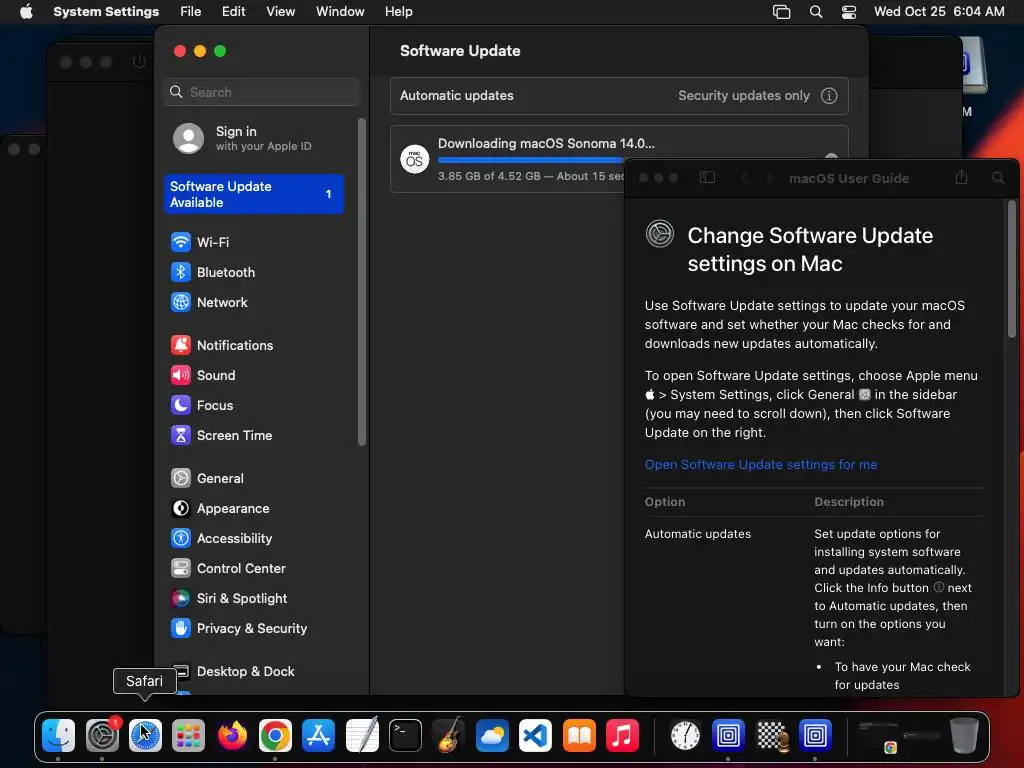Click the Search field in System Settings
Screen dimensions: 1024x768
pyautogui.click(x=261, y=92)
